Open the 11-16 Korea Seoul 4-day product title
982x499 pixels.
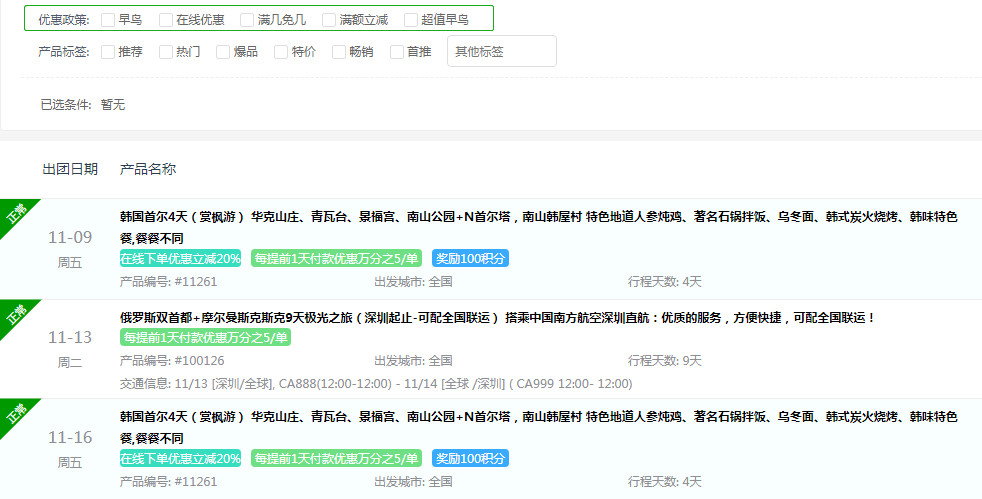(539, 428)
